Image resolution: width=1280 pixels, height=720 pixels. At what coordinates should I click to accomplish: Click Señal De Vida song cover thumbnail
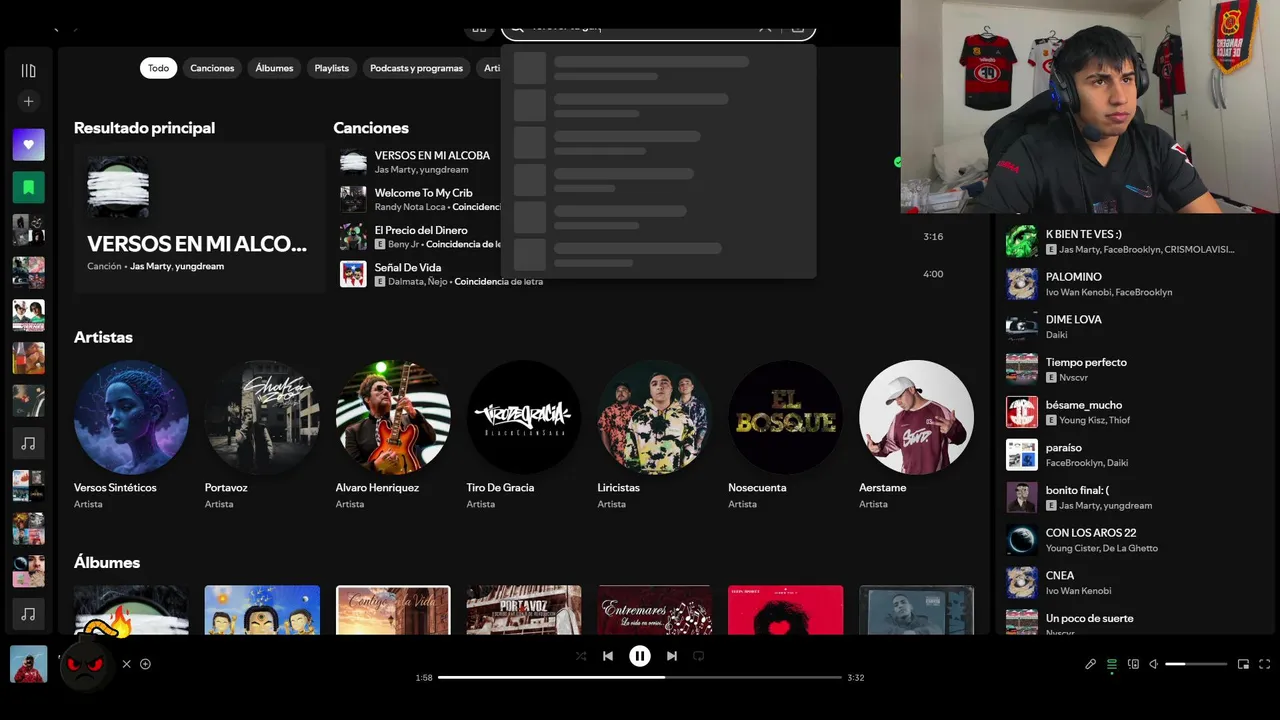(353, 274)
